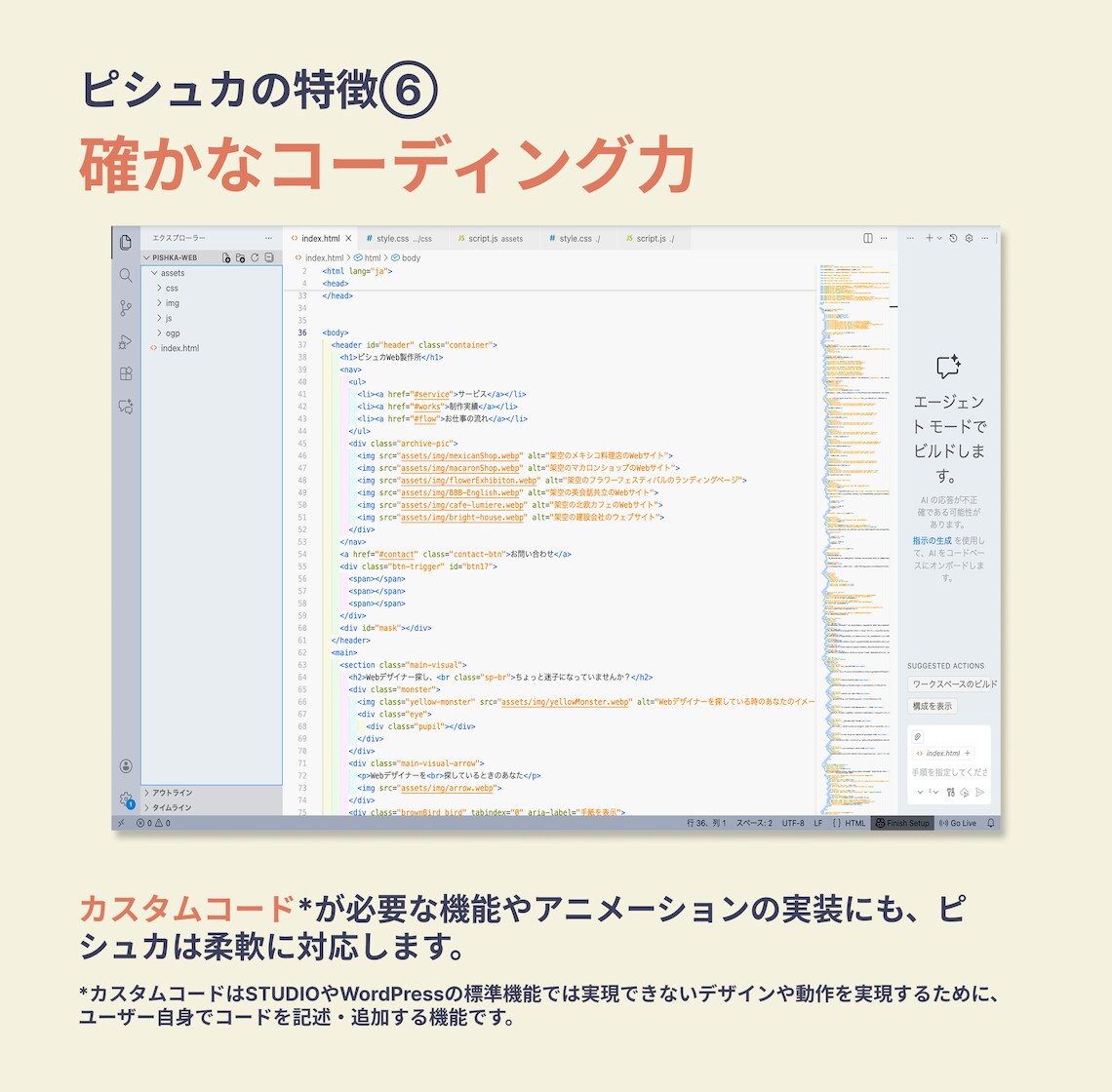Click 行 36、列 1 cursor position
1112x1092 pixels.
(706, 823)
